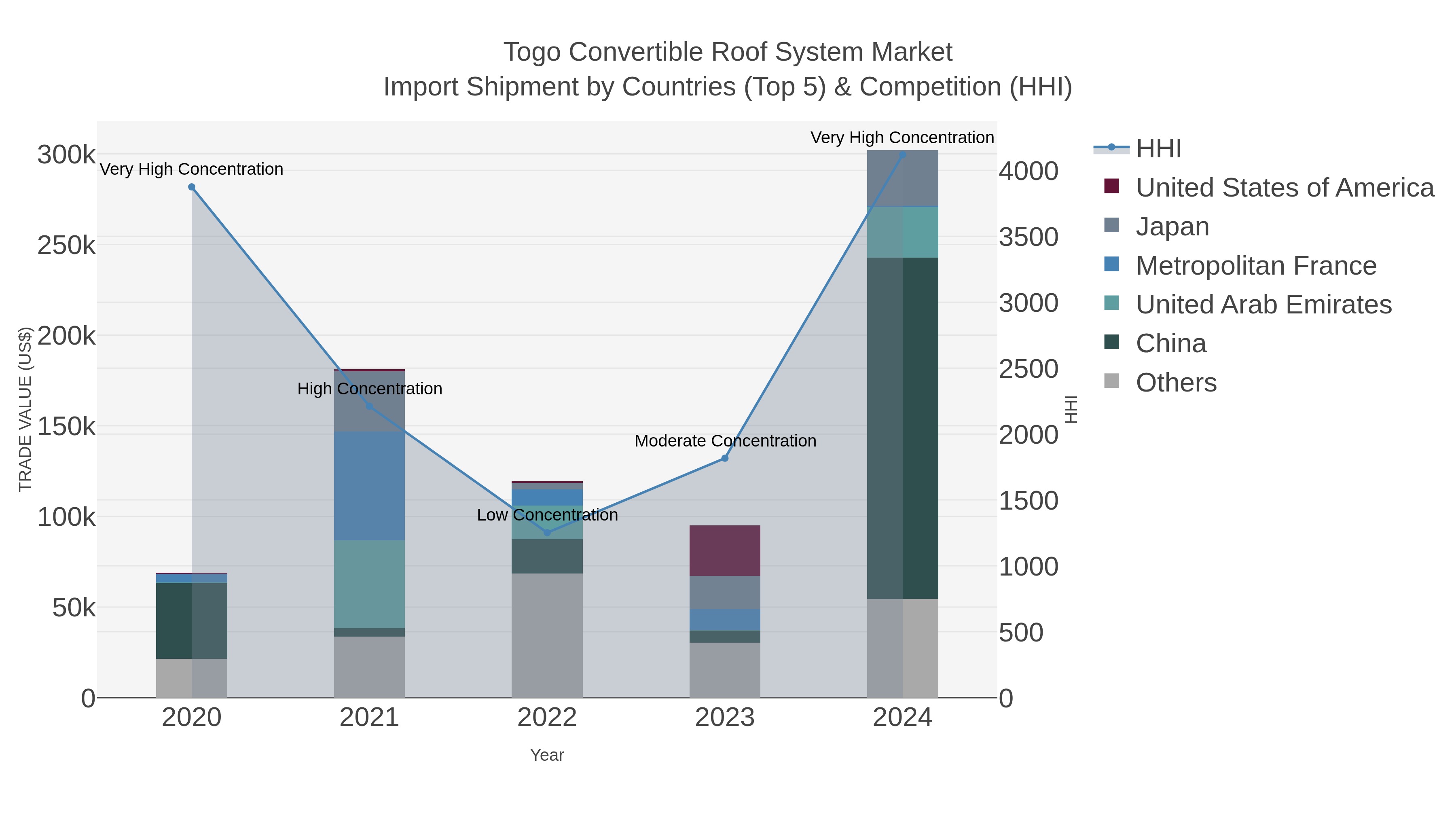
Task: Click the 150k left axis tick label
Action: pyautogui.click(x=67, y=427)
